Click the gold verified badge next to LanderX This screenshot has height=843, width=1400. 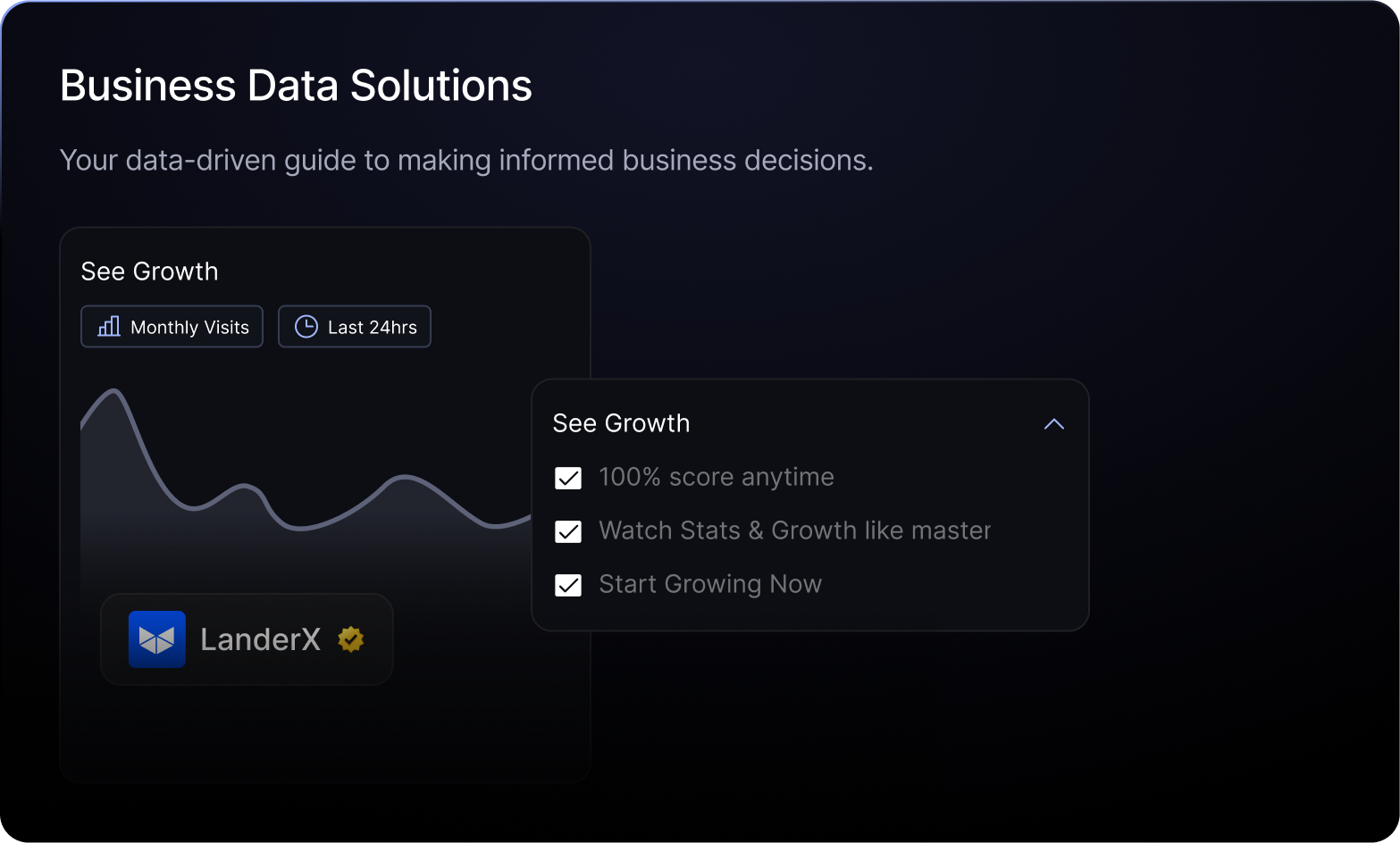point(351,639)
